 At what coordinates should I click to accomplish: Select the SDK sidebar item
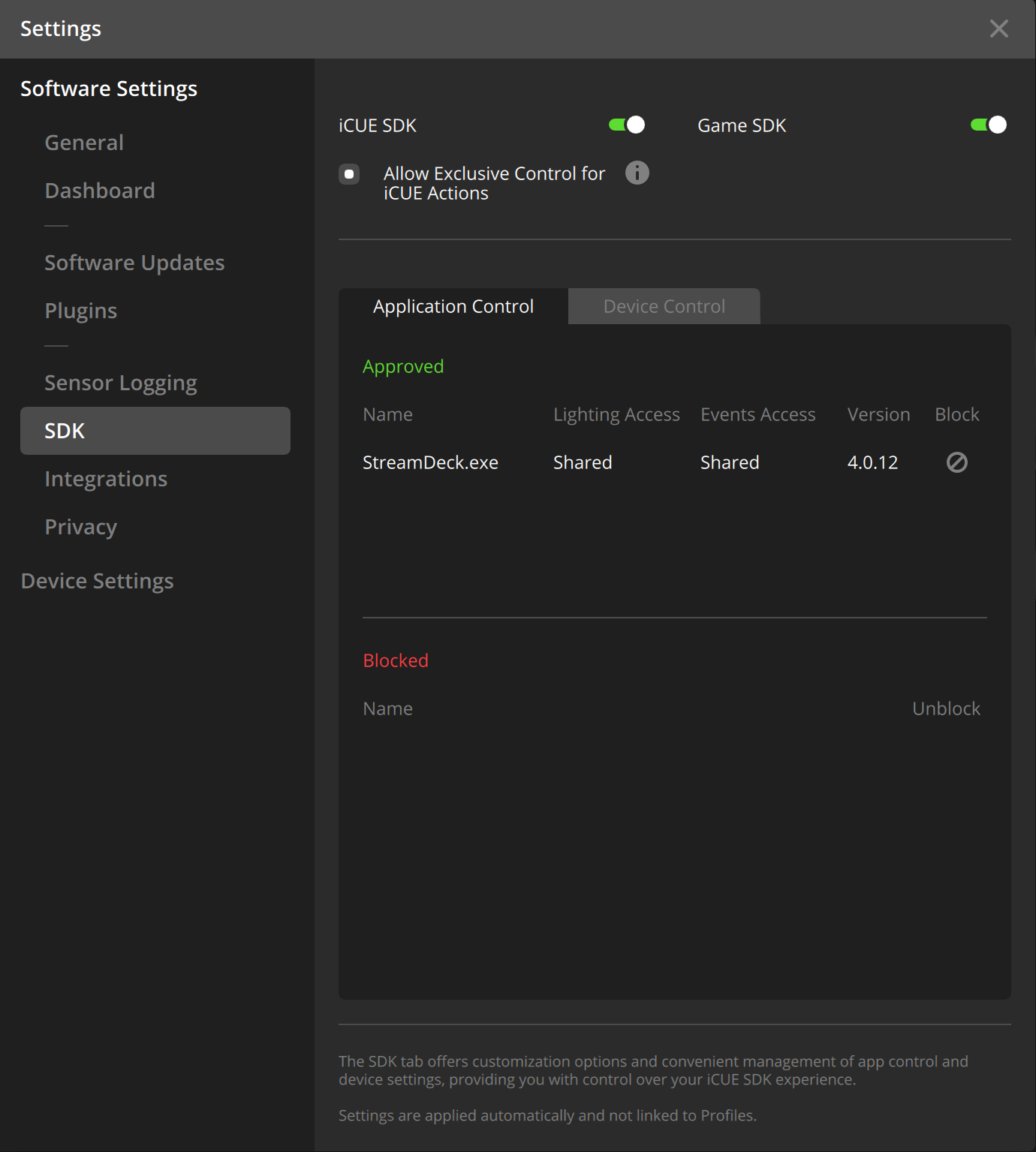click(155, 431)
